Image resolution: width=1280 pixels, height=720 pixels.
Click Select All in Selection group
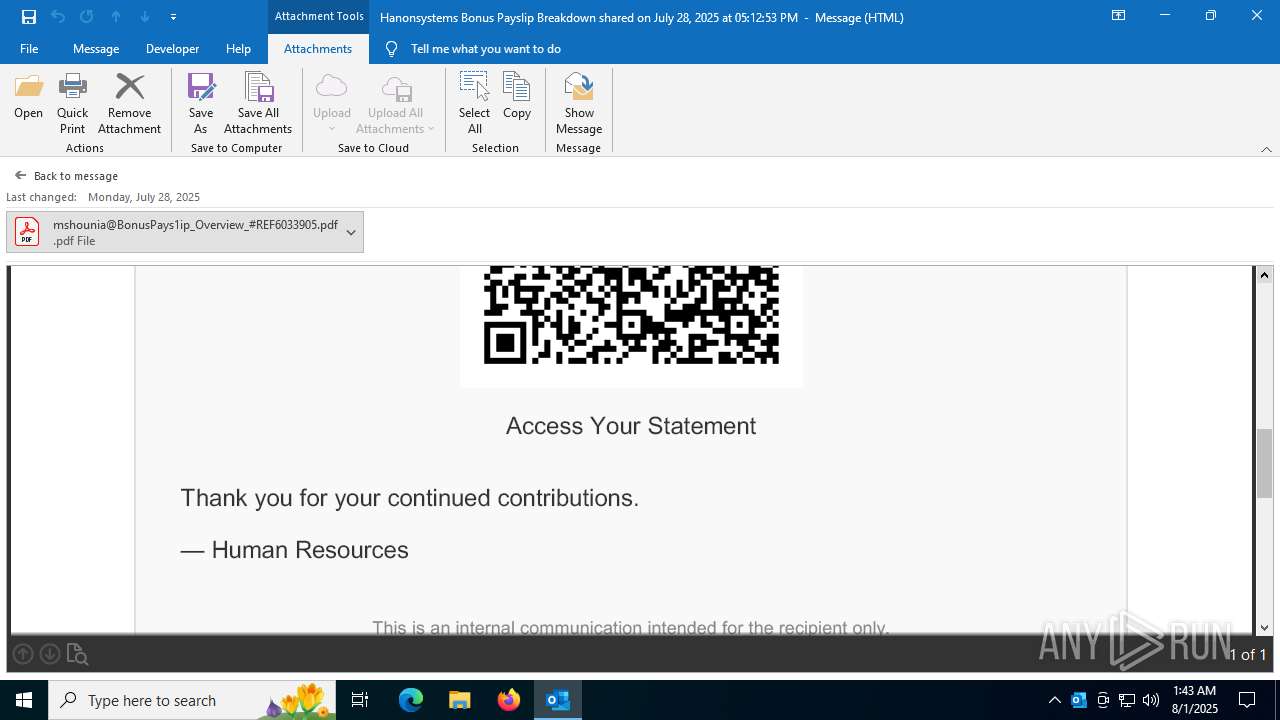point(475,103)
